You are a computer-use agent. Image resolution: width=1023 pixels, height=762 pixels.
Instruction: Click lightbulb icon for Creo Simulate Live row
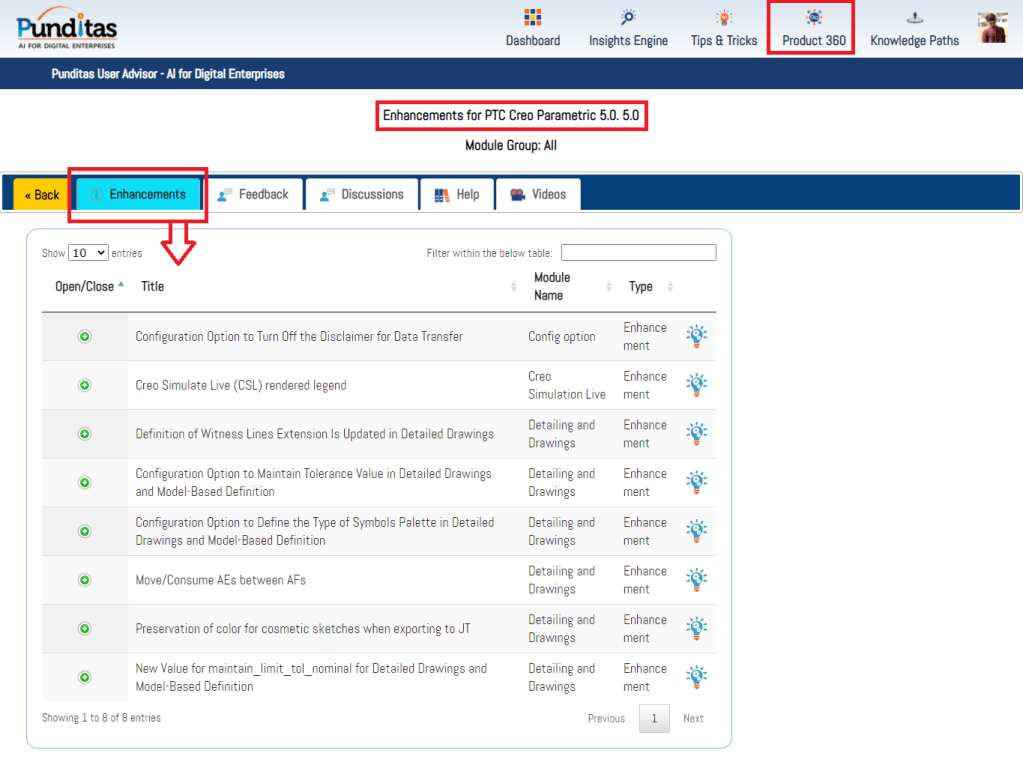tap(696, 385)
